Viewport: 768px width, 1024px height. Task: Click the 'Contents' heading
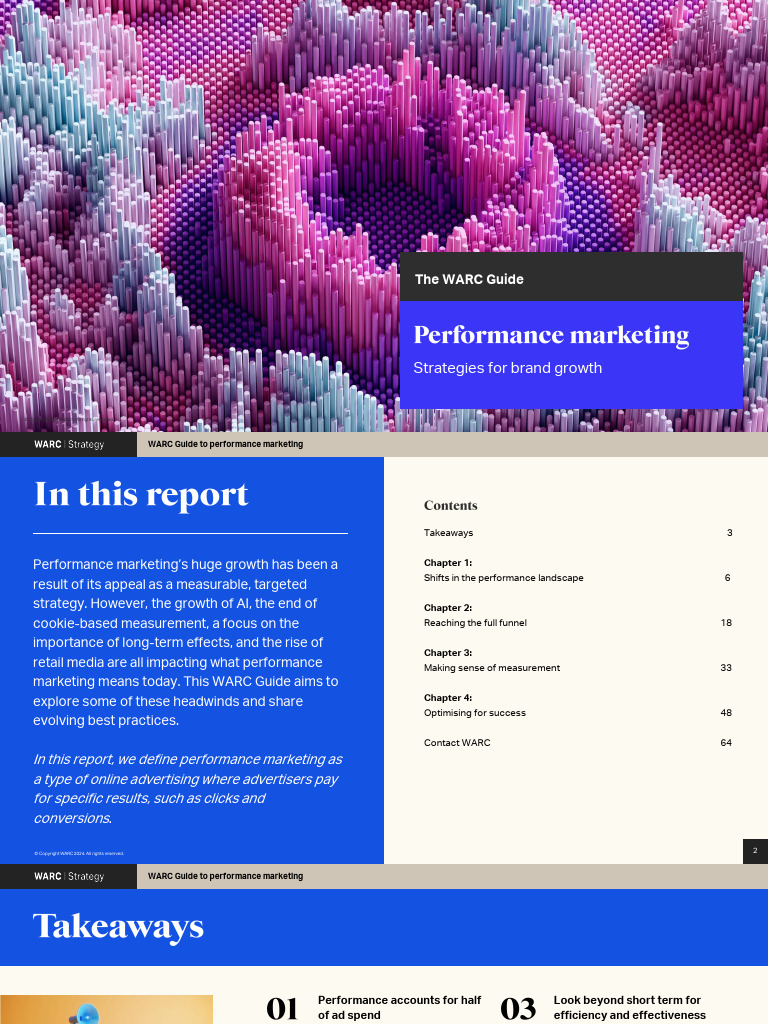451,505
